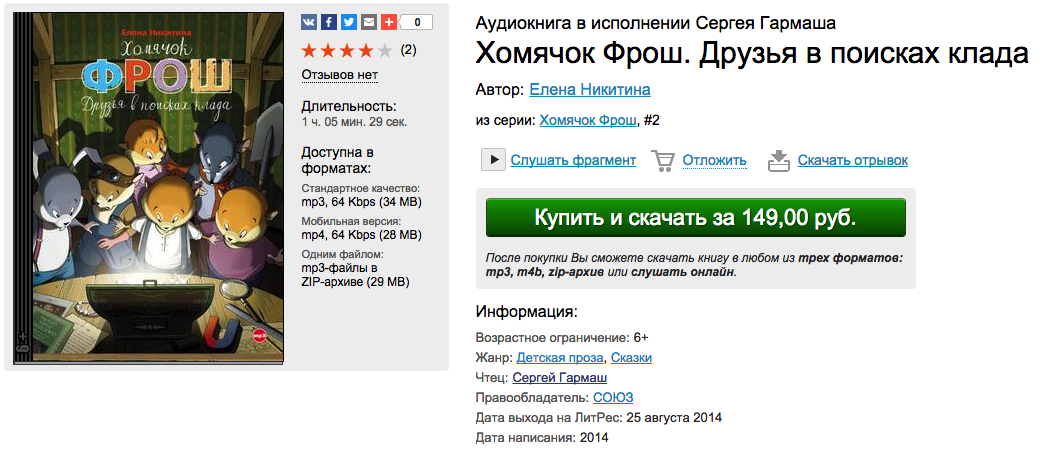Tweet this audiobook via Twitter icon

point(349,22)
